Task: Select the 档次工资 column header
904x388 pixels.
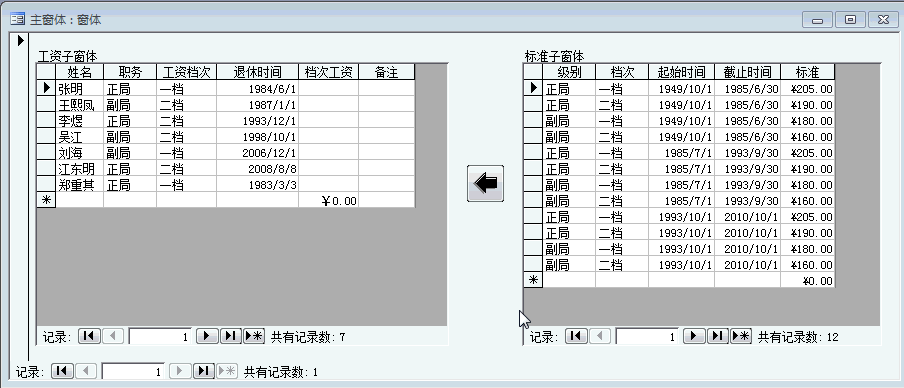Action: 329,72
